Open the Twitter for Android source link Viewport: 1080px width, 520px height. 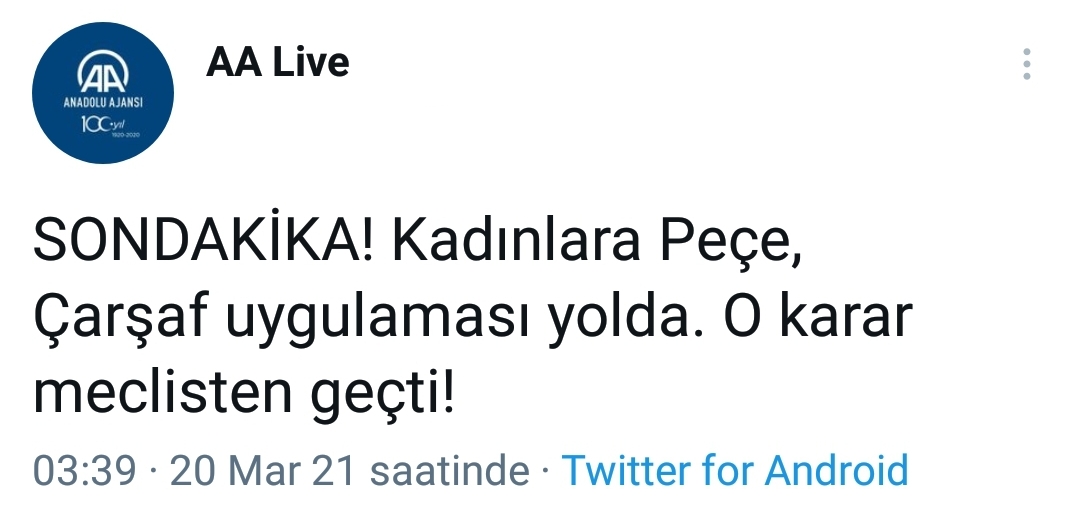735,470
